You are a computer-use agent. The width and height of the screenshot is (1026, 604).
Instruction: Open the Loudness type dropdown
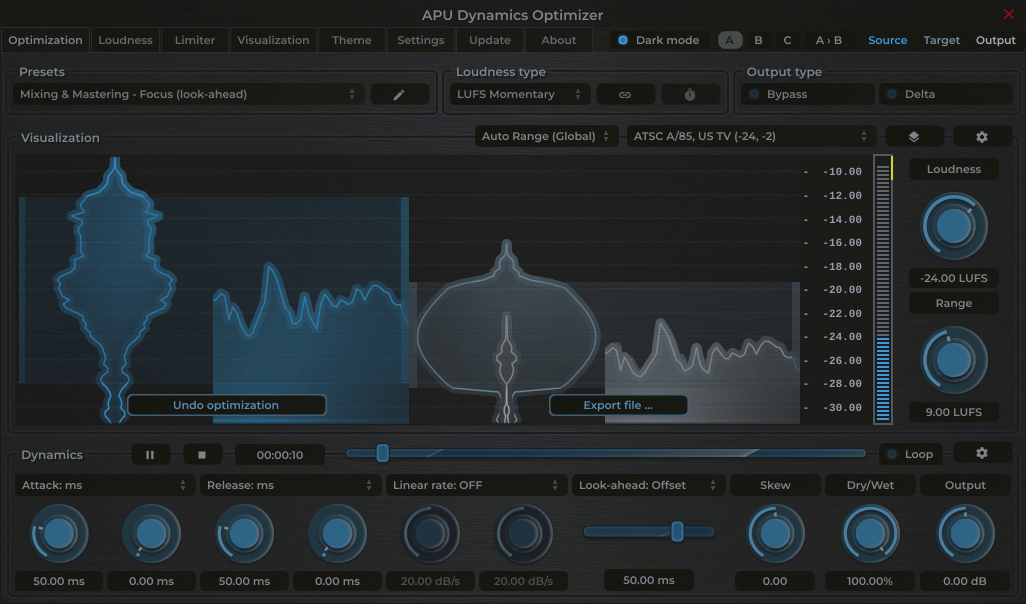tap(518, 93)
